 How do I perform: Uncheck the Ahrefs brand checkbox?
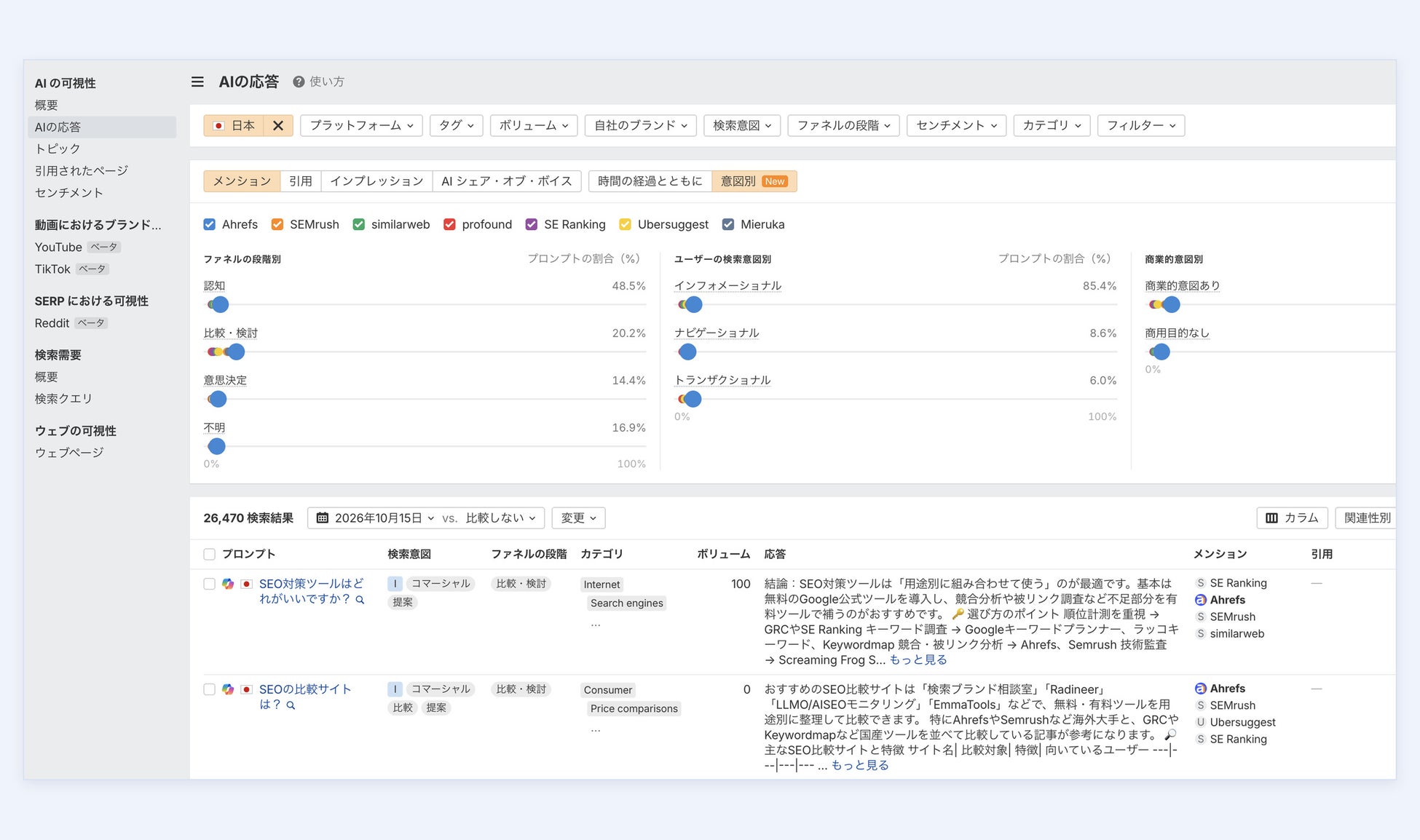(210, 224)
